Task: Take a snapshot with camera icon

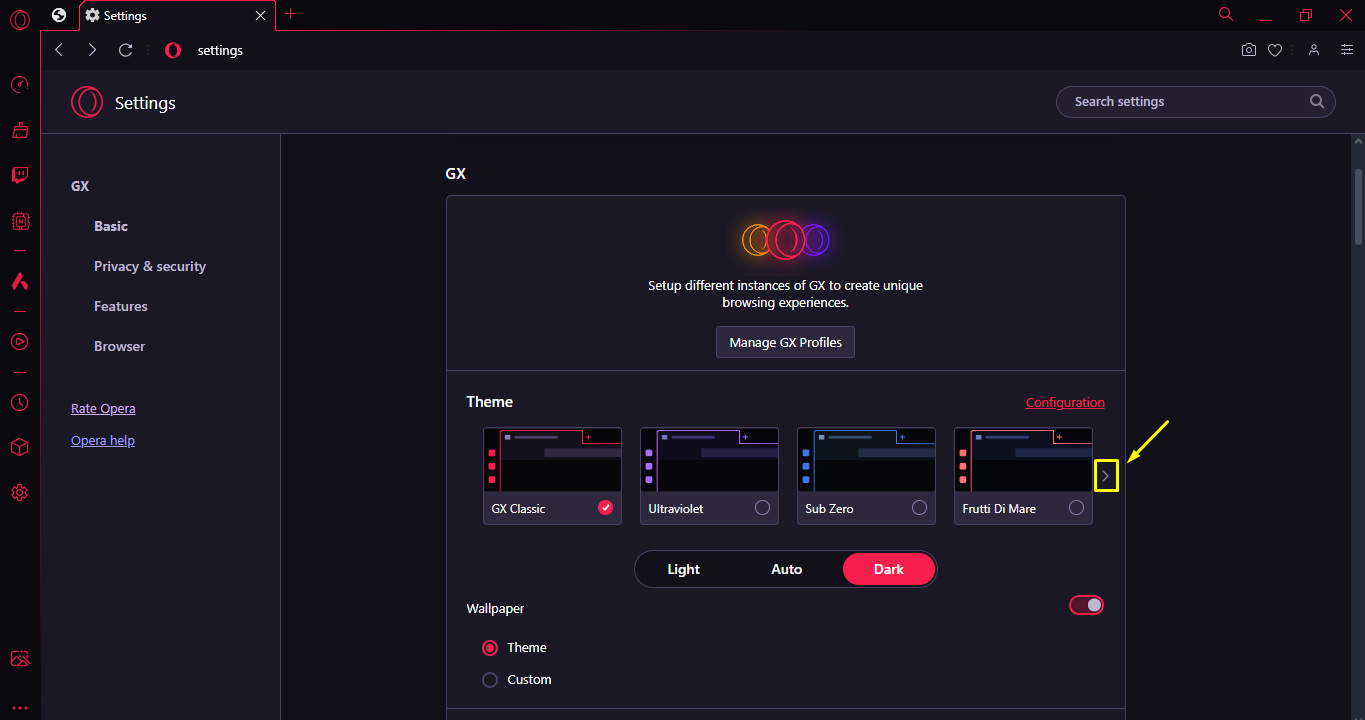Action: [1249, 50]
